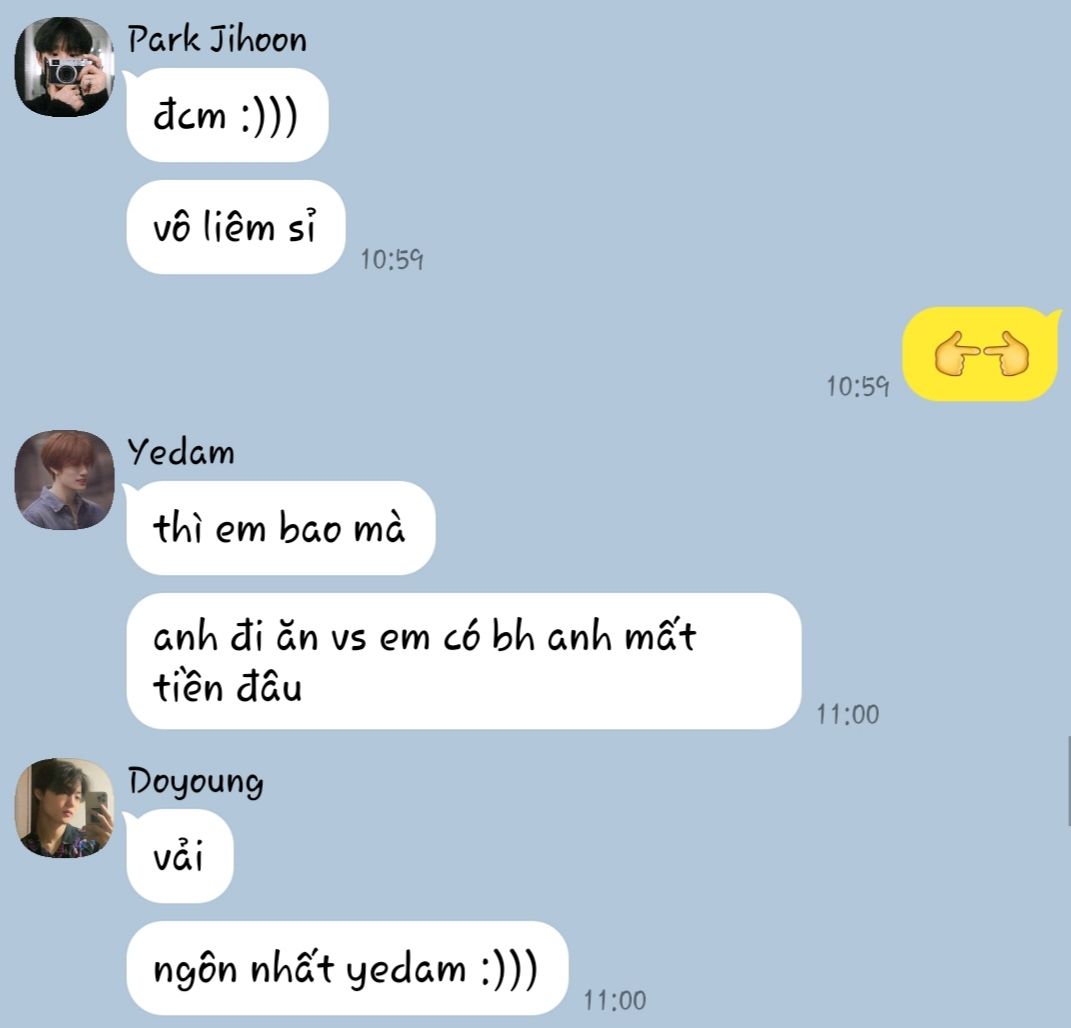Viewport: 1071px width, 1028px height.
Task: Open Yedam's profile avatar
Action: coord(64,480)
